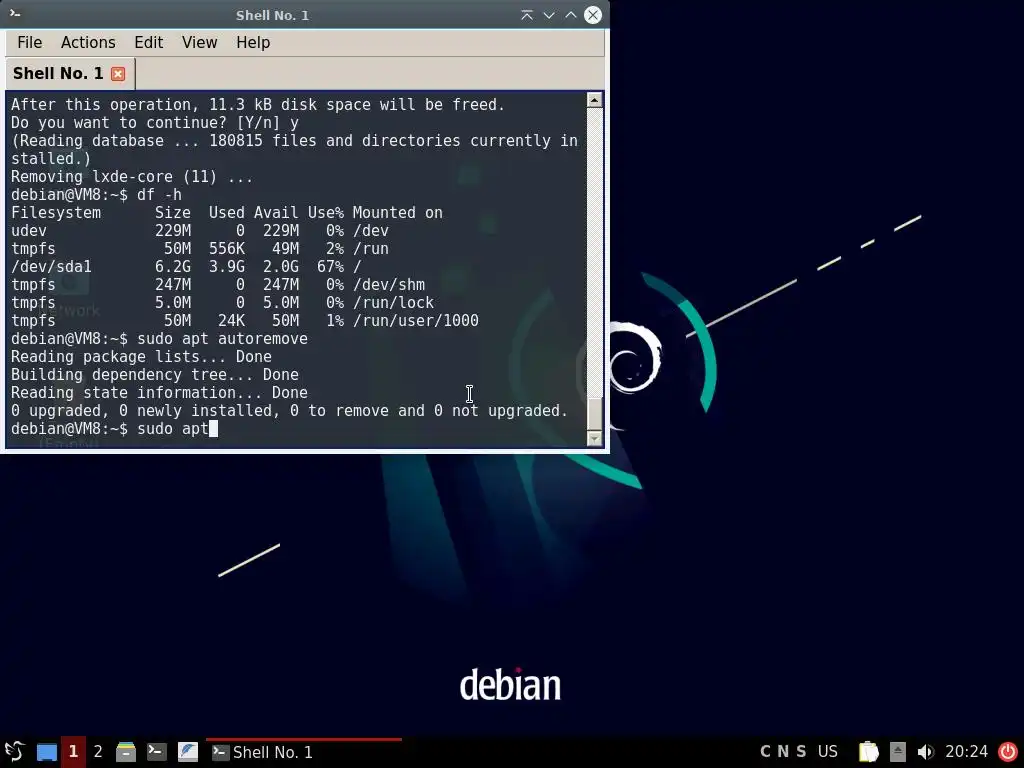Open the File menu
This screenshot has height=768, width=1024.
tap(29, 42)
